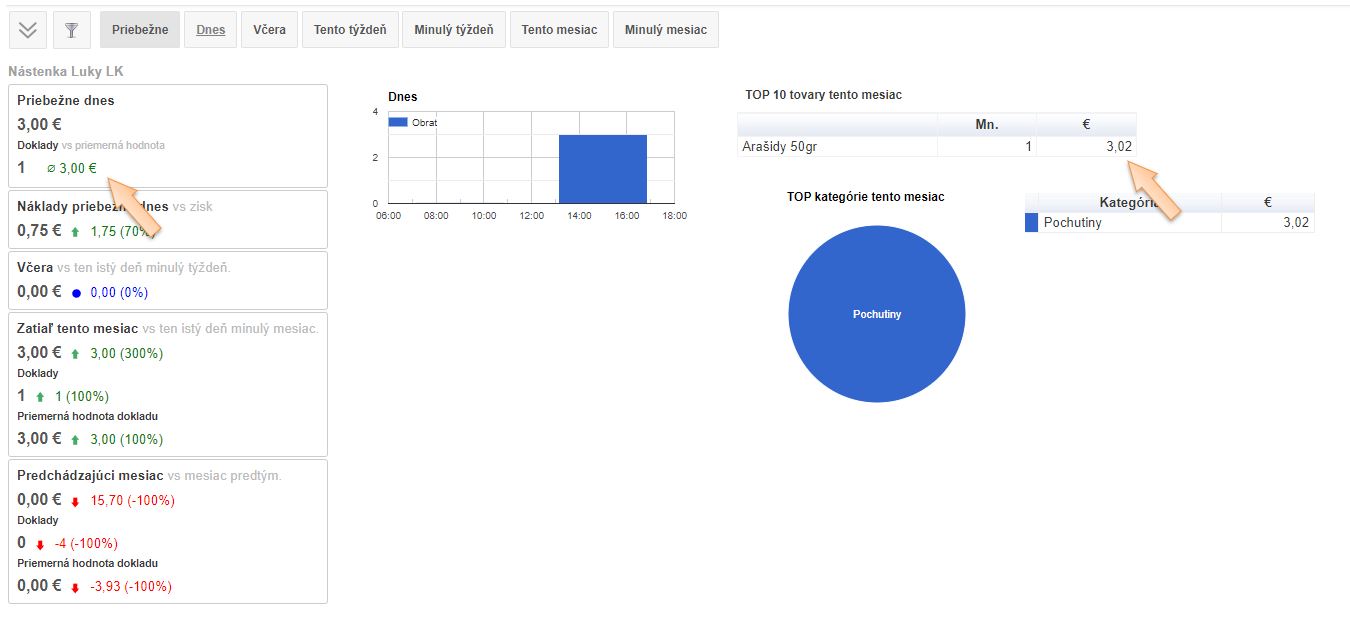Click the blue dot icon in Včera panel
The height and width of the screenshot is (617, 1350).
76,293
